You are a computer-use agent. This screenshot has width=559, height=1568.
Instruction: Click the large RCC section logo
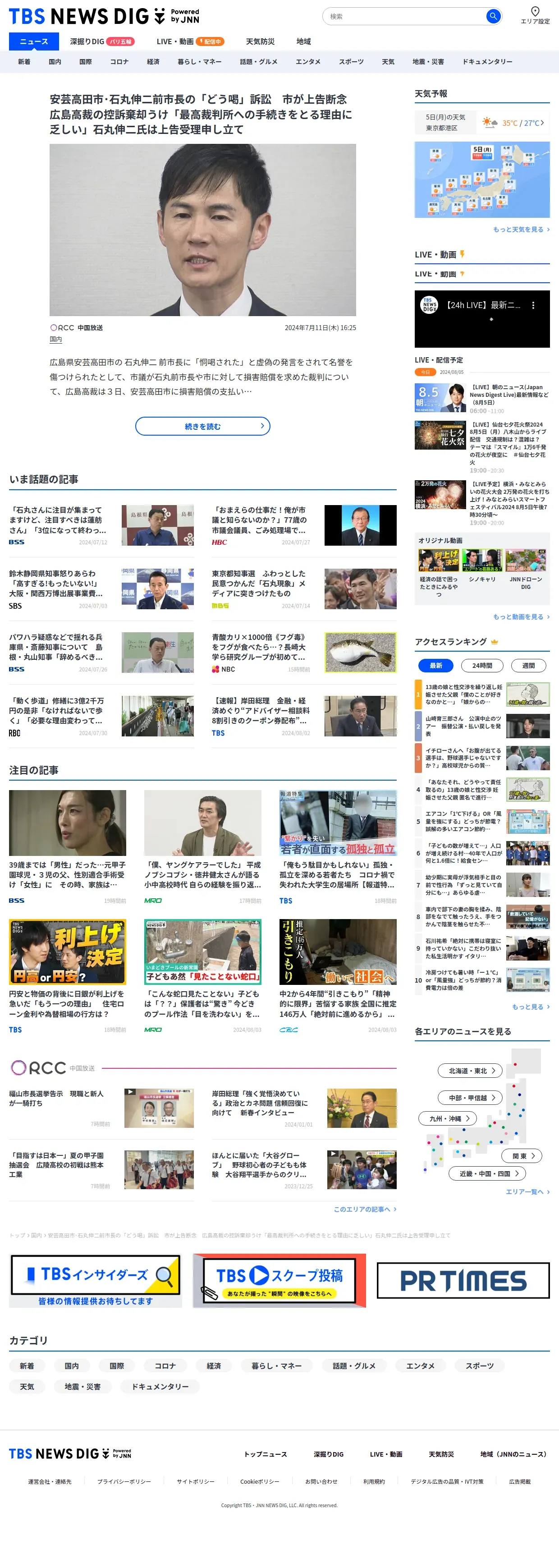(x=53, y=1067)
